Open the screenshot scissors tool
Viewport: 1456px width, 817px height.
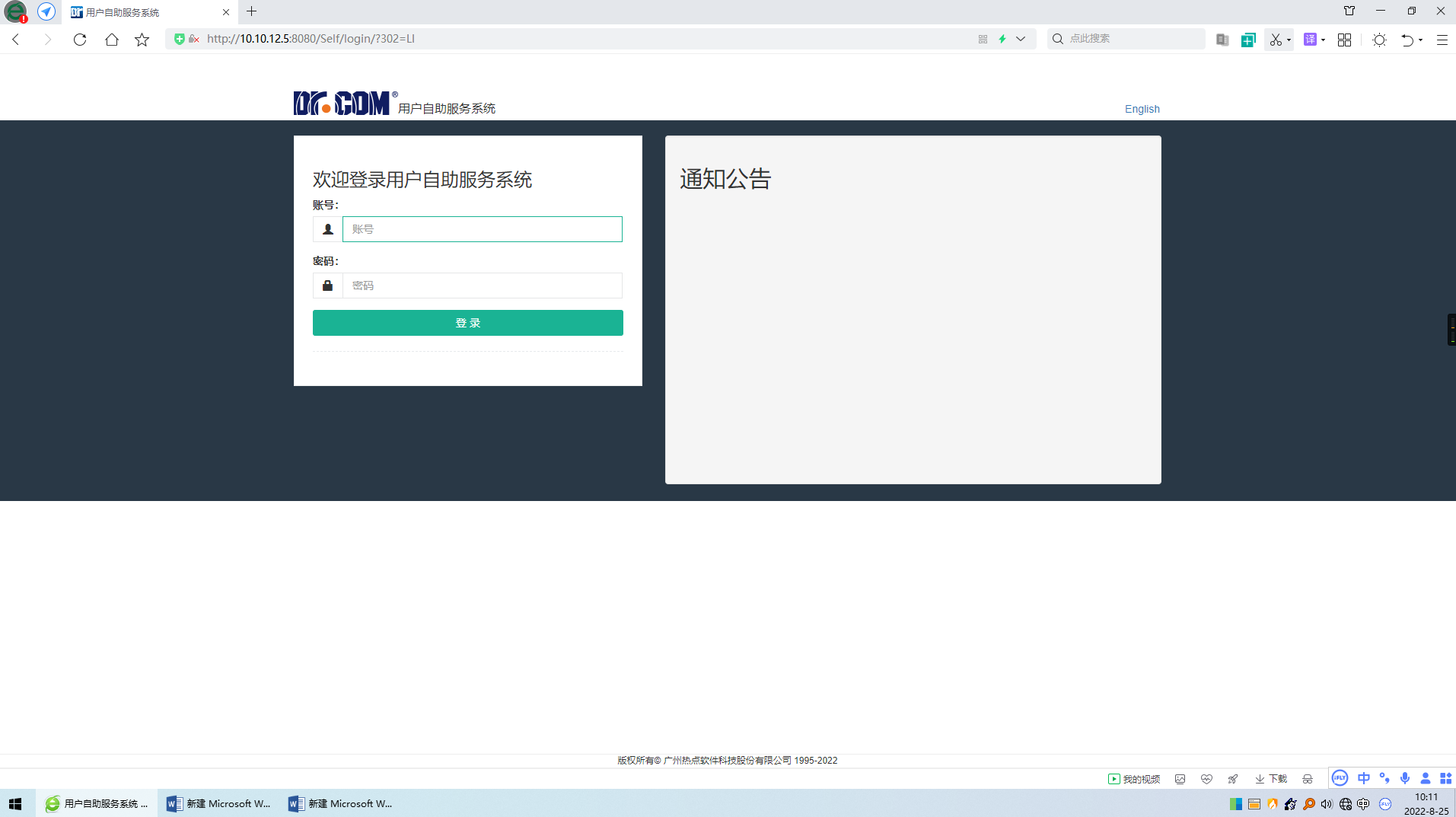click(1276, 40)
